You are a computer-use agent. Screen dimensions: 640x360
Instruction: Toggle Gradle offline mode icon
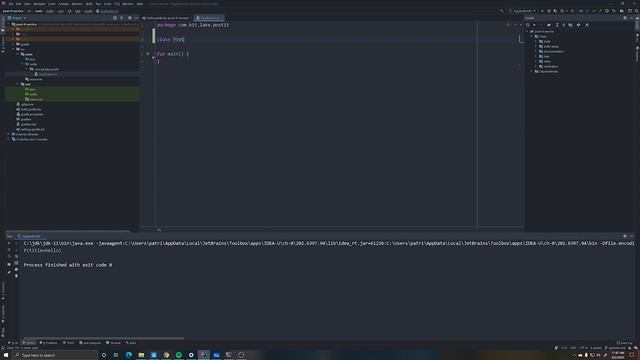click(579, 25)
